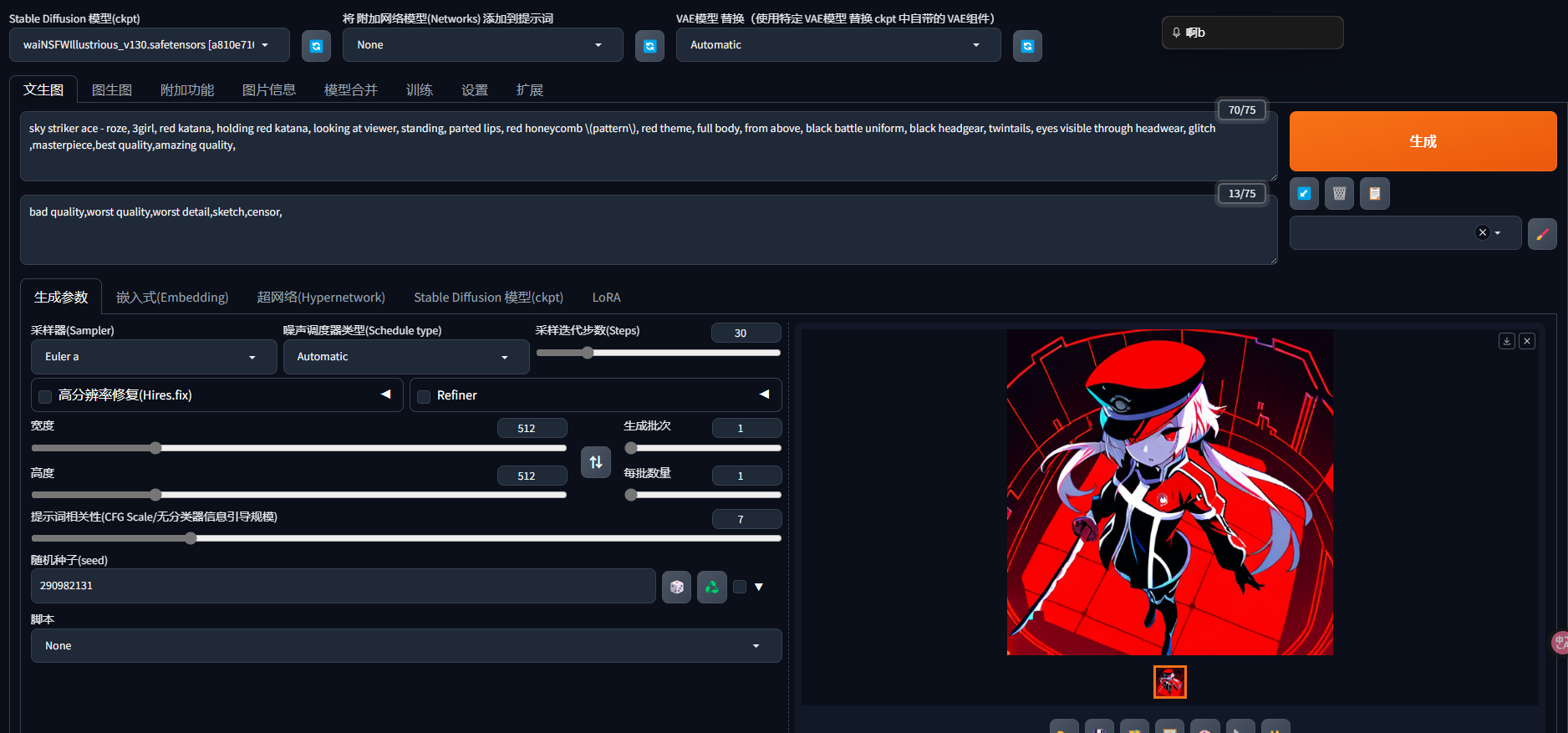Swap width and height values
Viewport: 1568px width, 733px height.
(x=595, y=461)
